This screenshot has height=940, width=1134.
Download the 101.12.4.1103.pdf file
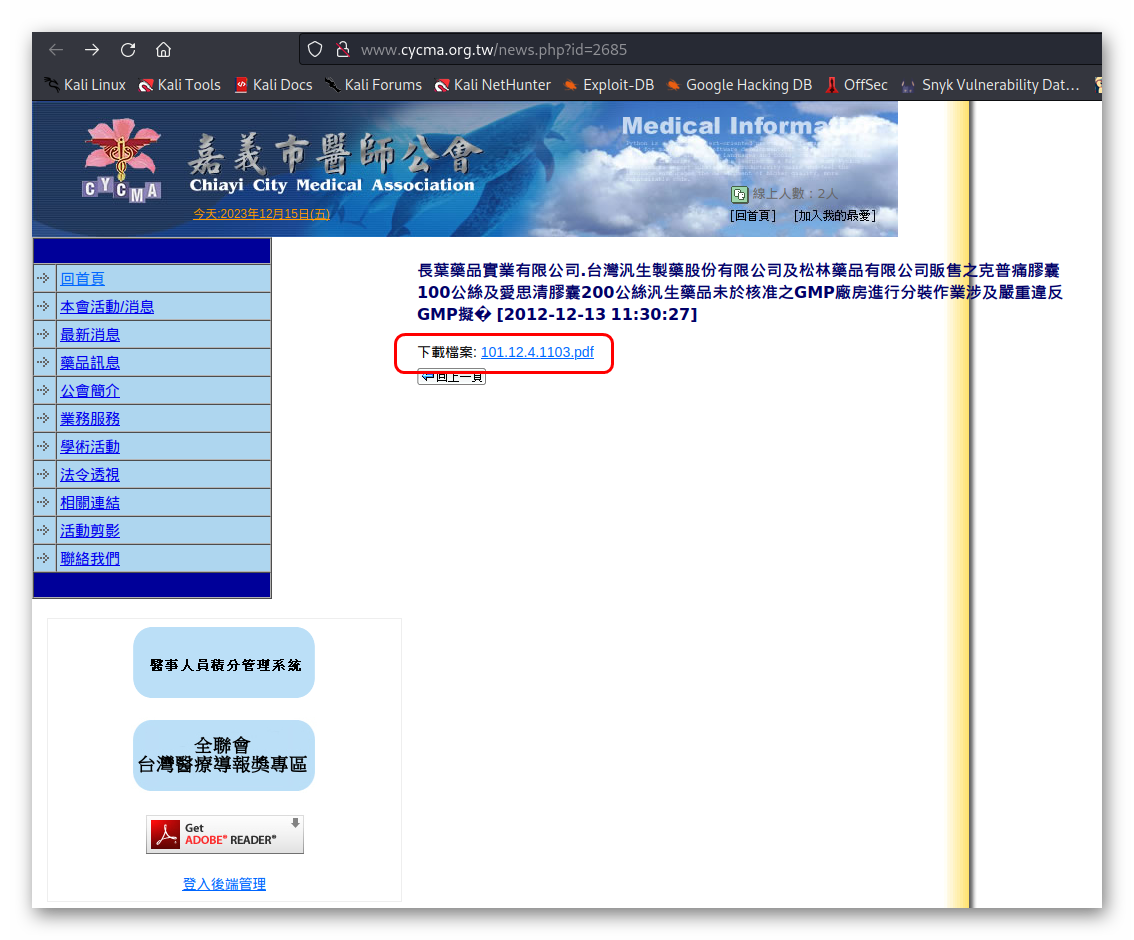(x=537, y=352)
